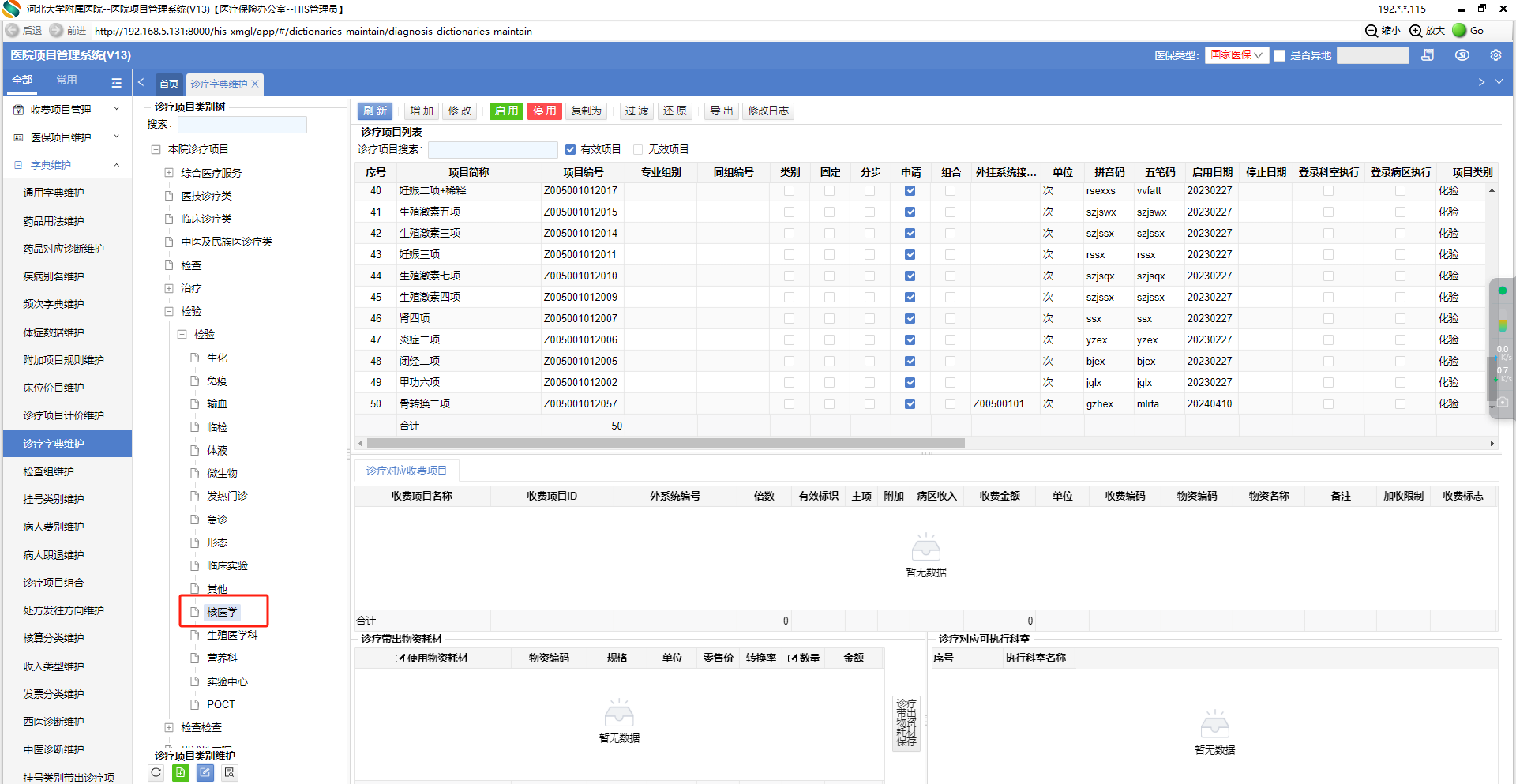Toggle the 是否异地 checkbox
This screenshot has height=784, width=1516.
[x=1280, y=55]
